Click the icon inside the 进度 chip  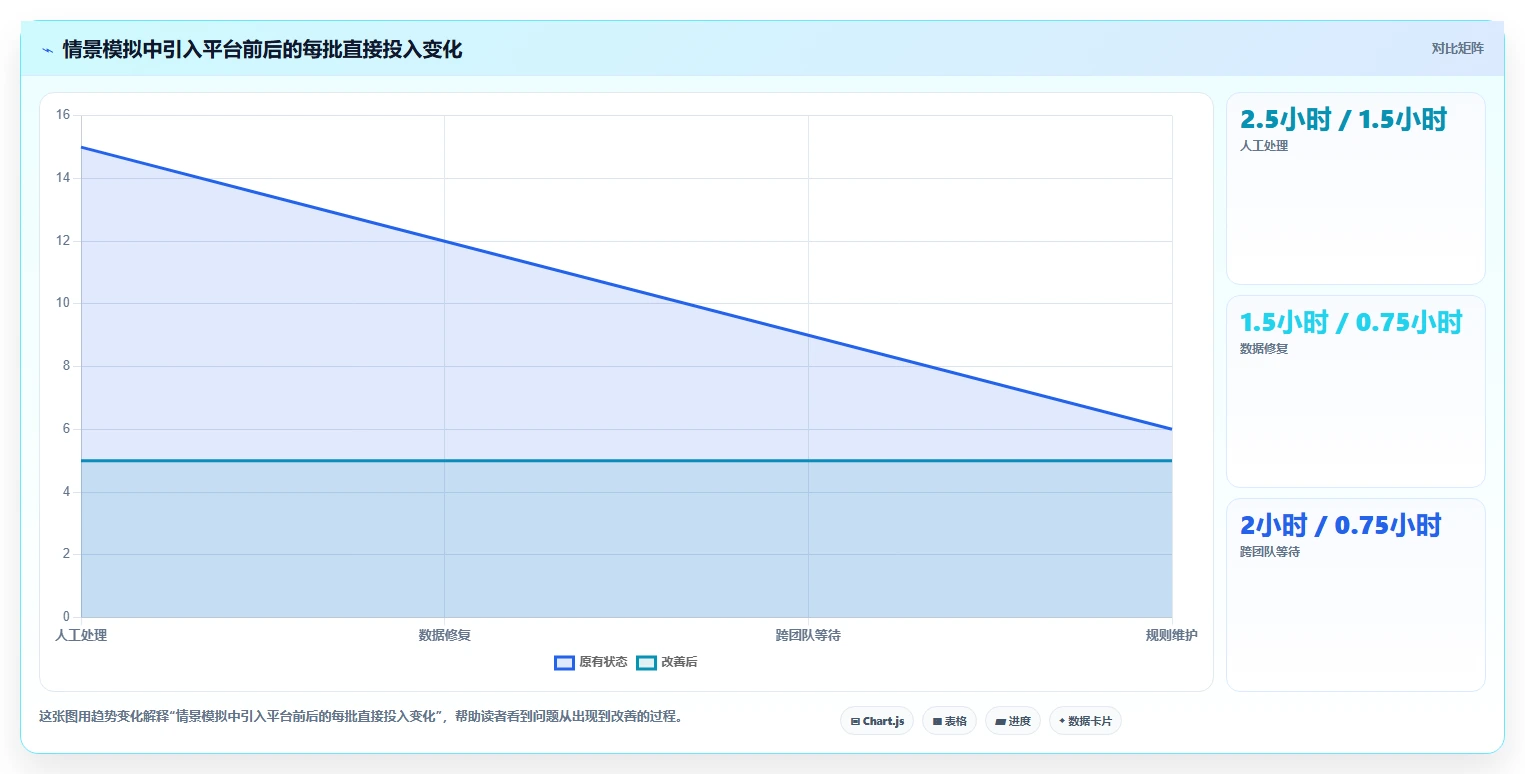pyautogui.click(x=1000, y=721)
